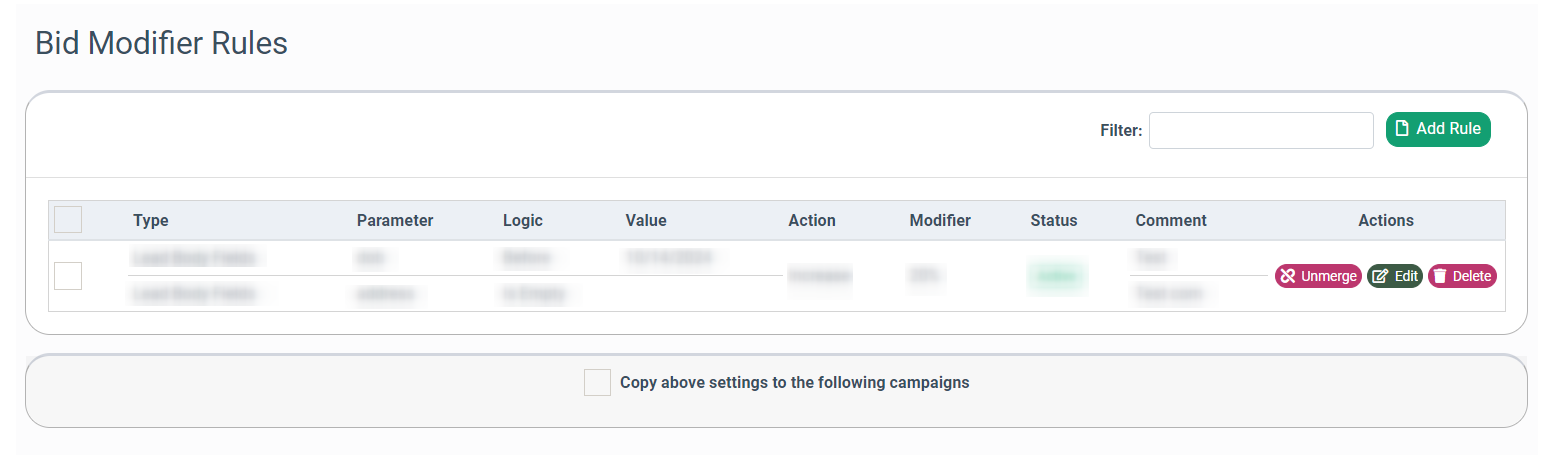Sort by the Parameter column header
The image size is (1549, 455).
(x=395, y=220)
